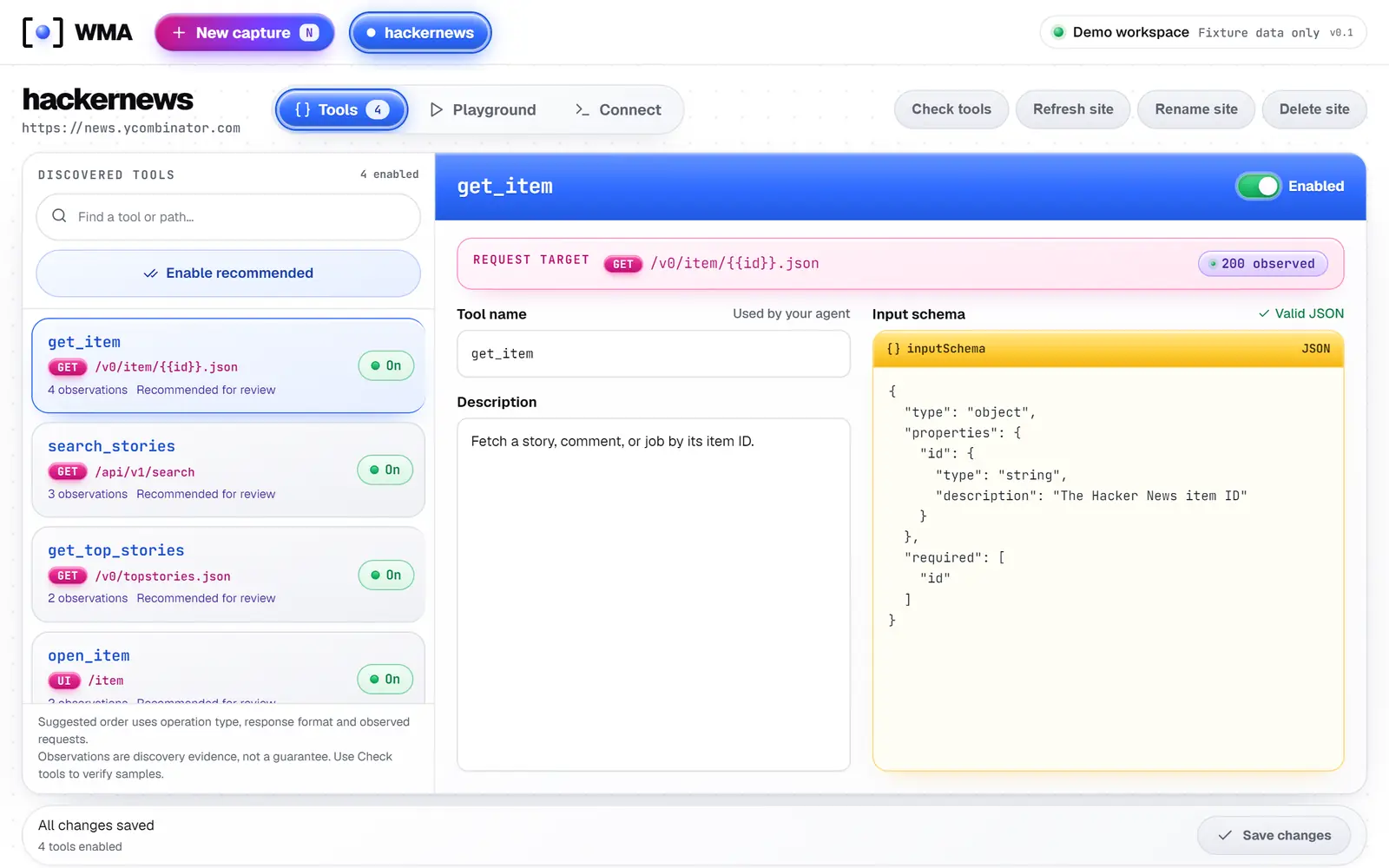Click the double-check icon in Enable recommended
This screenshot has width=1389, height=868.
click(x=150, y=273)
